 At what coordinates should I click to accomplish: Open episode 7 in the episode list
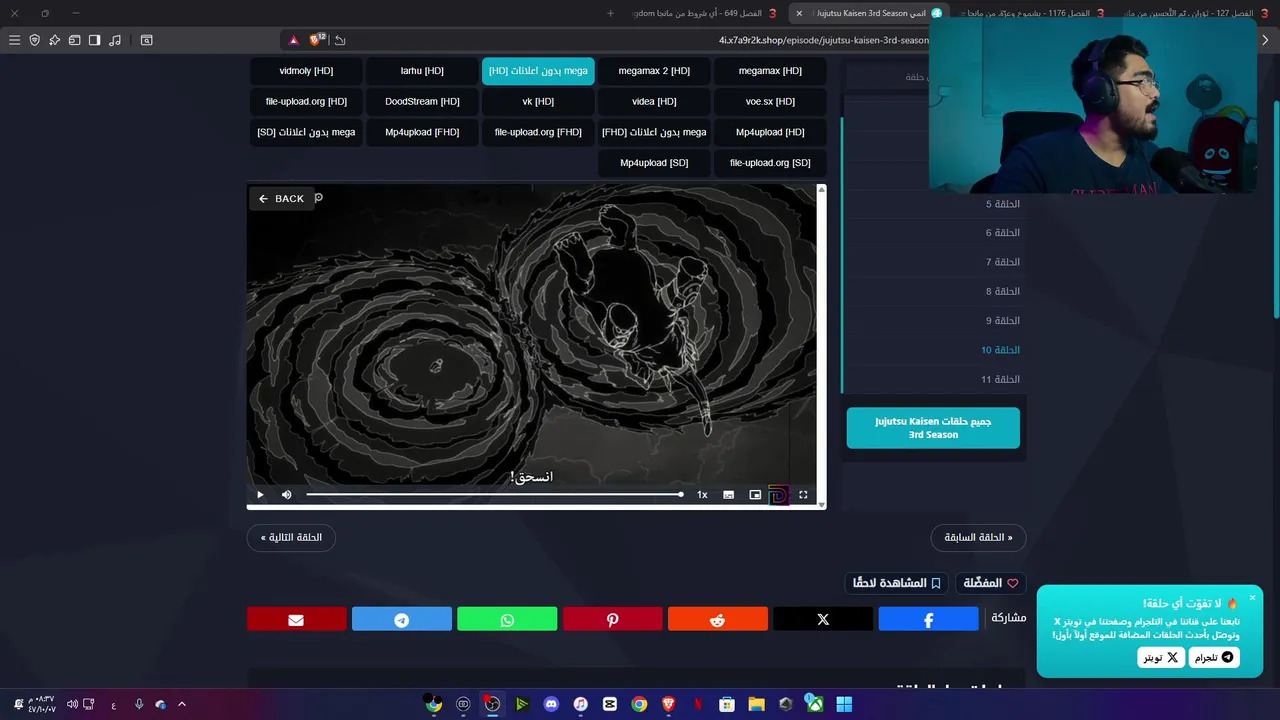coord(1002,262)
